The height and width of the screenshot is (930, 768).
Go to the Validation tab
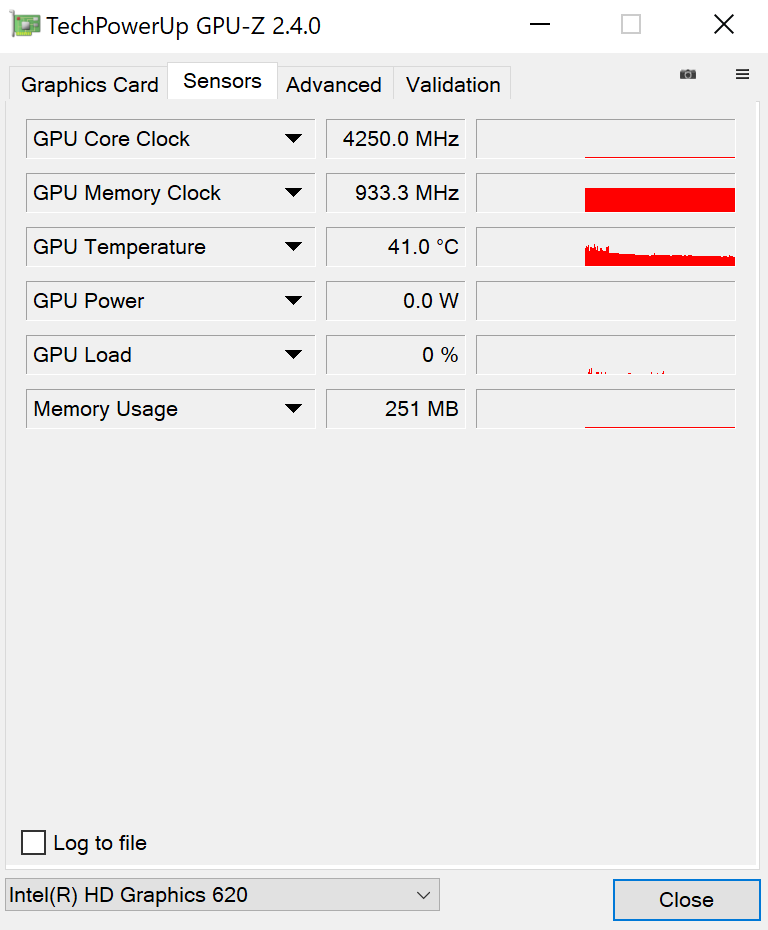[x=453, y=85]
